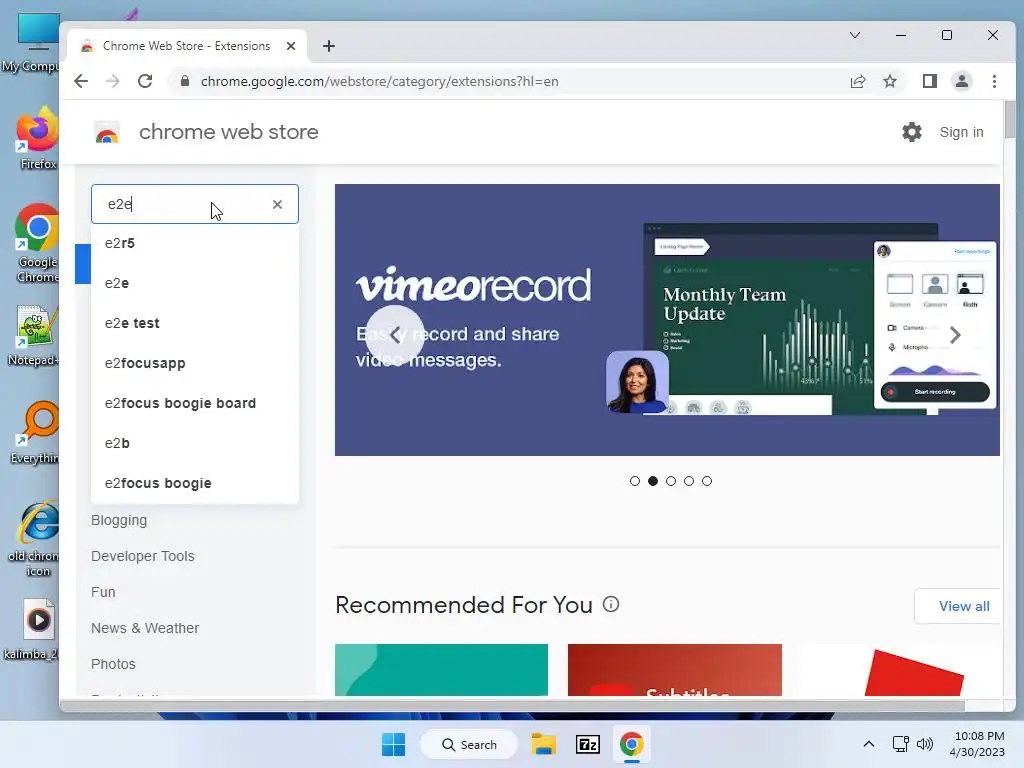Image resolution: width=1024 pixels, height=768 pixels.
Task: Pick e2focus boogie board suggestion
Action: 195,403
